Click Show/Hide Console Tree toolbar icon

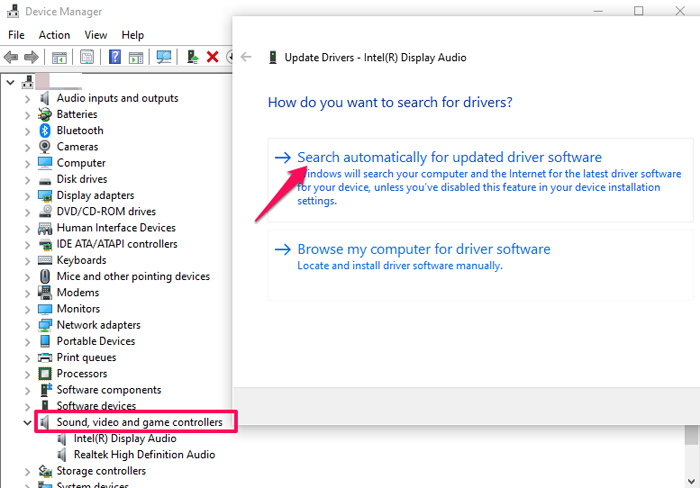tap(59, 57)
